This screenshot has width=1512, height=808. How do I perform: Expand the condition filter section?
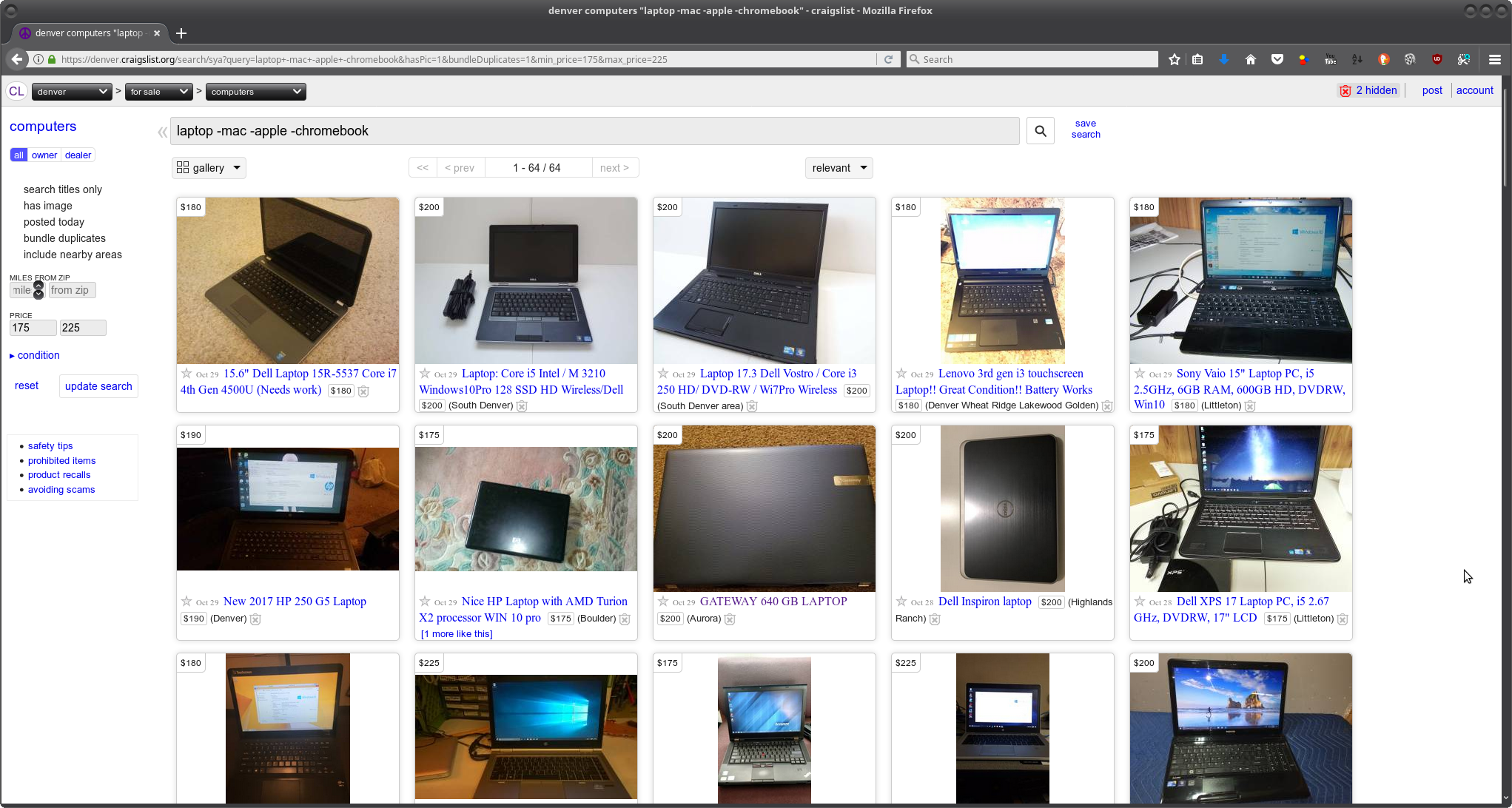click(x=35, y=355)
